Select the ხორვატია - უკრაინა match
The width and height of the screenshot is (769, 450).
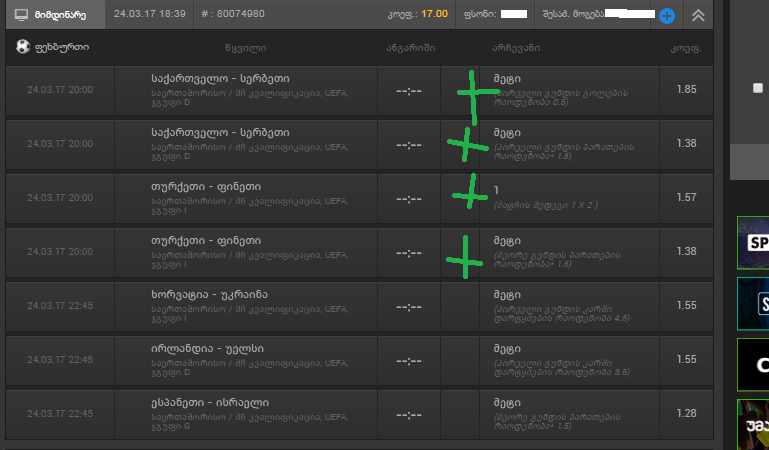(x=359, y=306)
